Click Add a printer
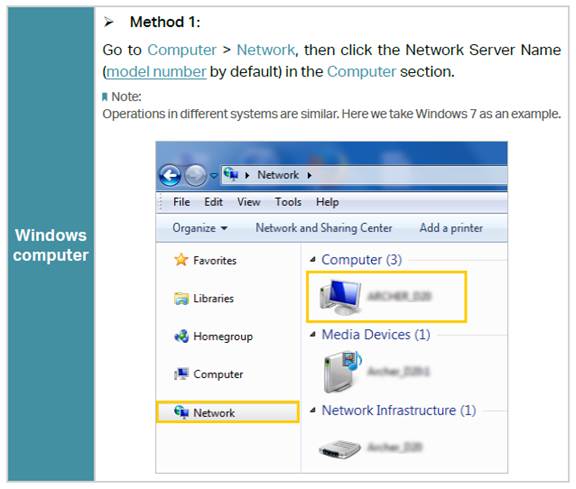 pos(451,228)
